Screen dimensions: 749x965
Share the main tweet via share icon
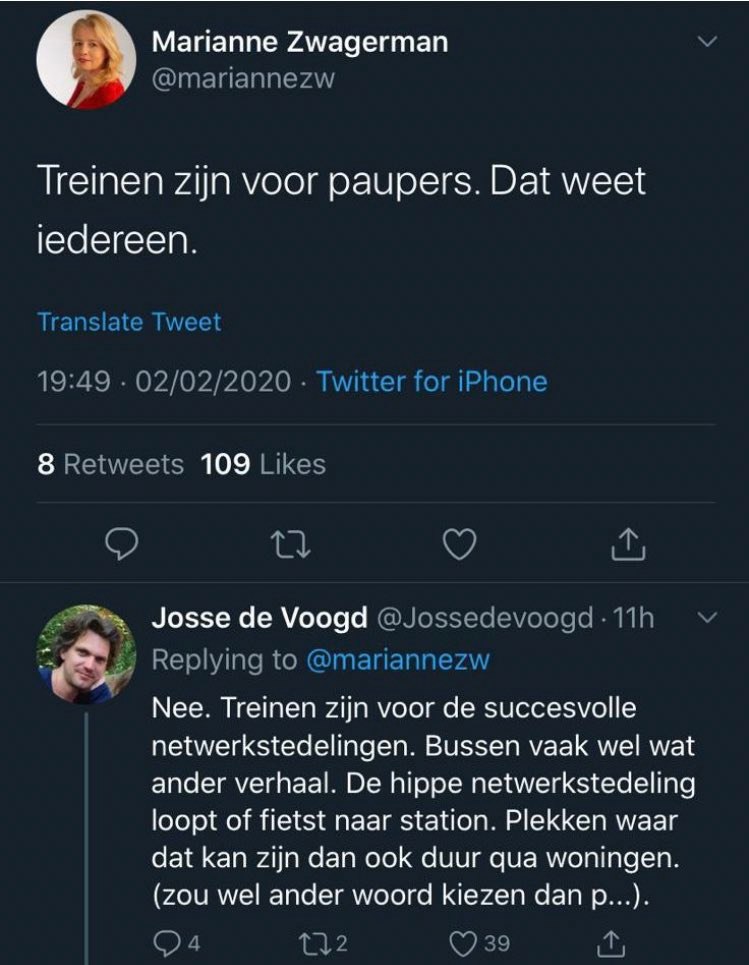pyautogui.click(x=628, y=543)
